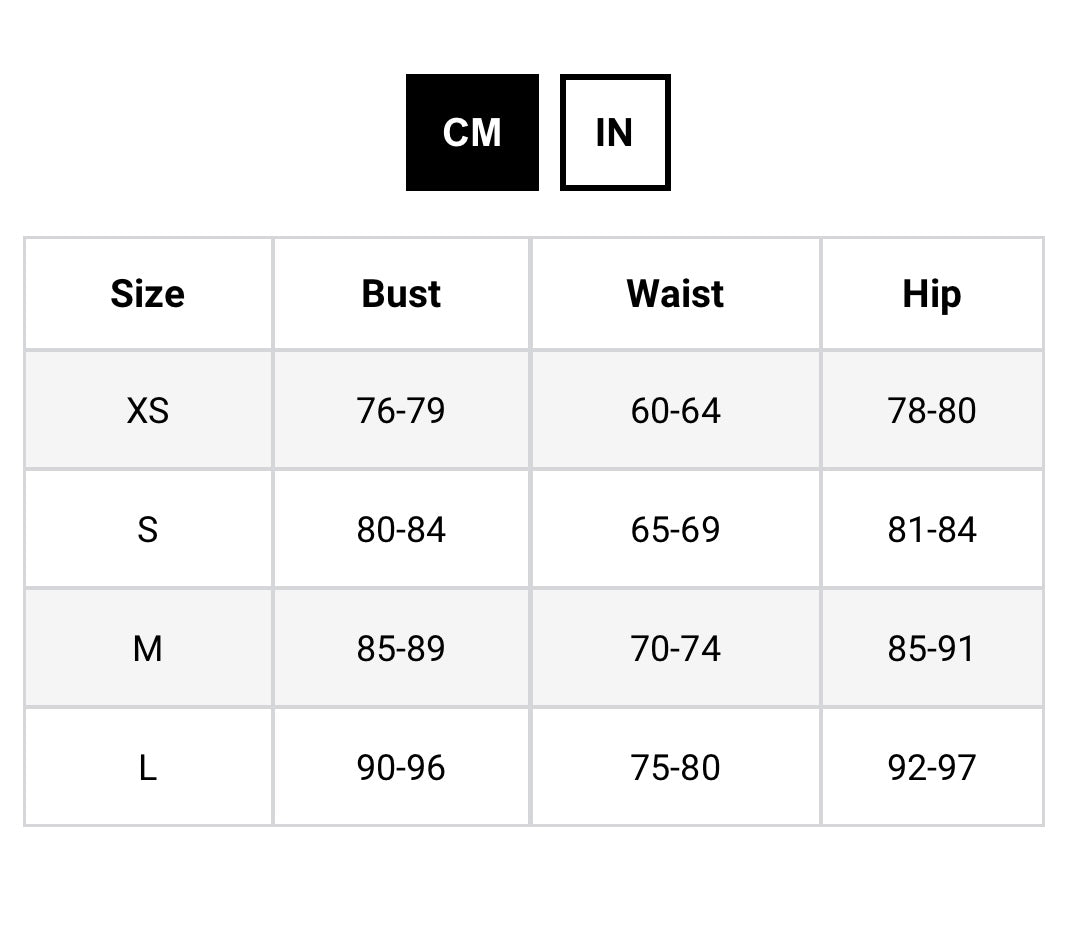Select the L waist value 75-80
This screenshot has height=950, width=1068.
point(675,768)
